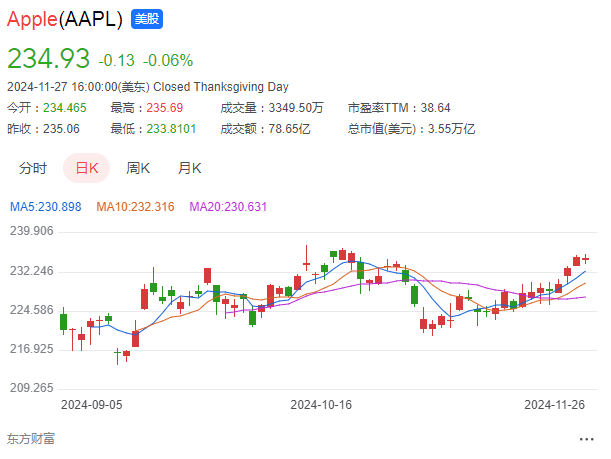Click the 成交额 value 78.65亿

(289, 129)
